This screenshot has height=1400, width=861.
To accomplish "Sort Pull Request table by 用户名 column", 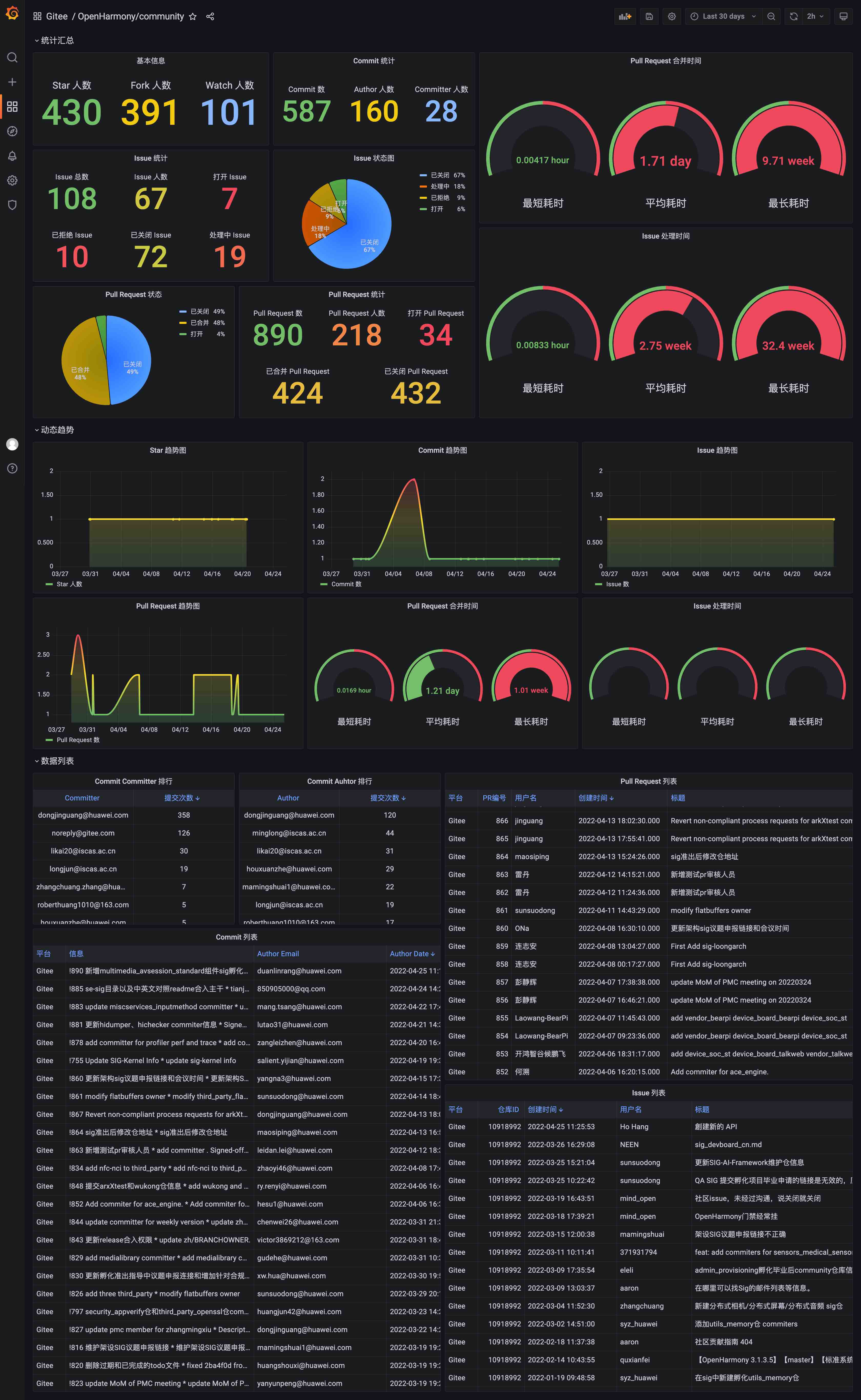I will [525, 798].
